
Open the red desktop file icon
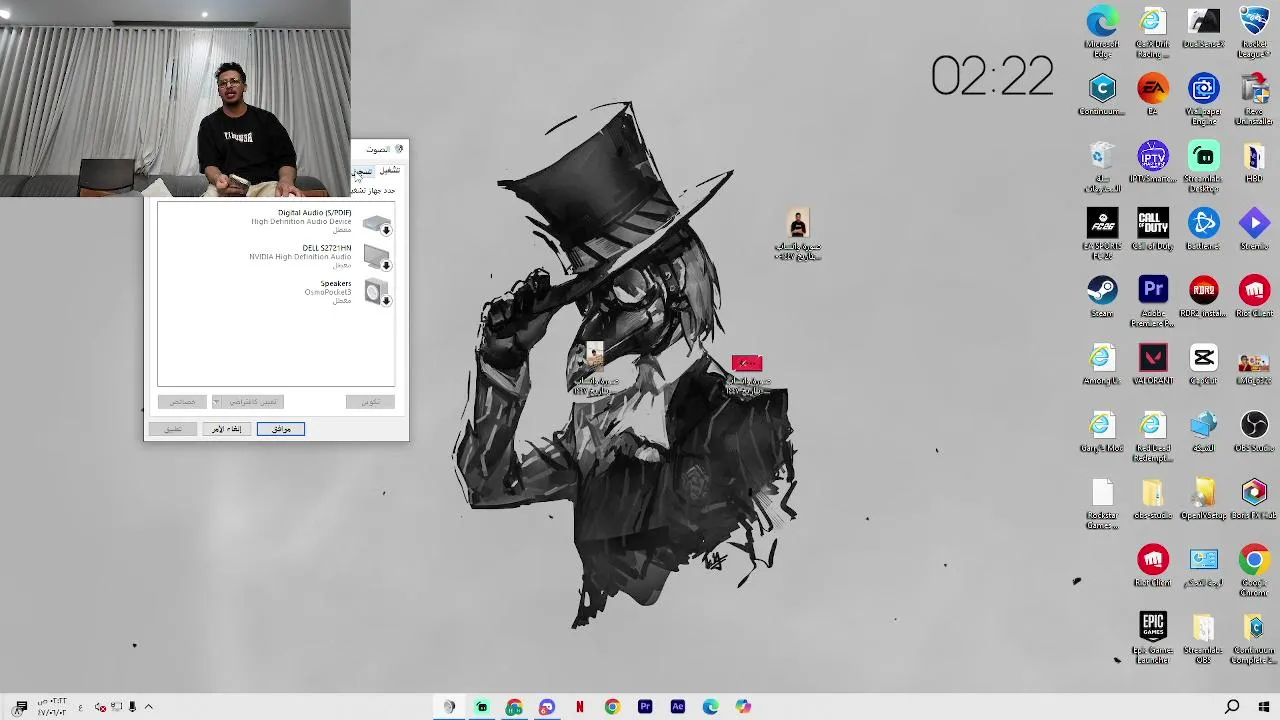[x=747, y=373]
